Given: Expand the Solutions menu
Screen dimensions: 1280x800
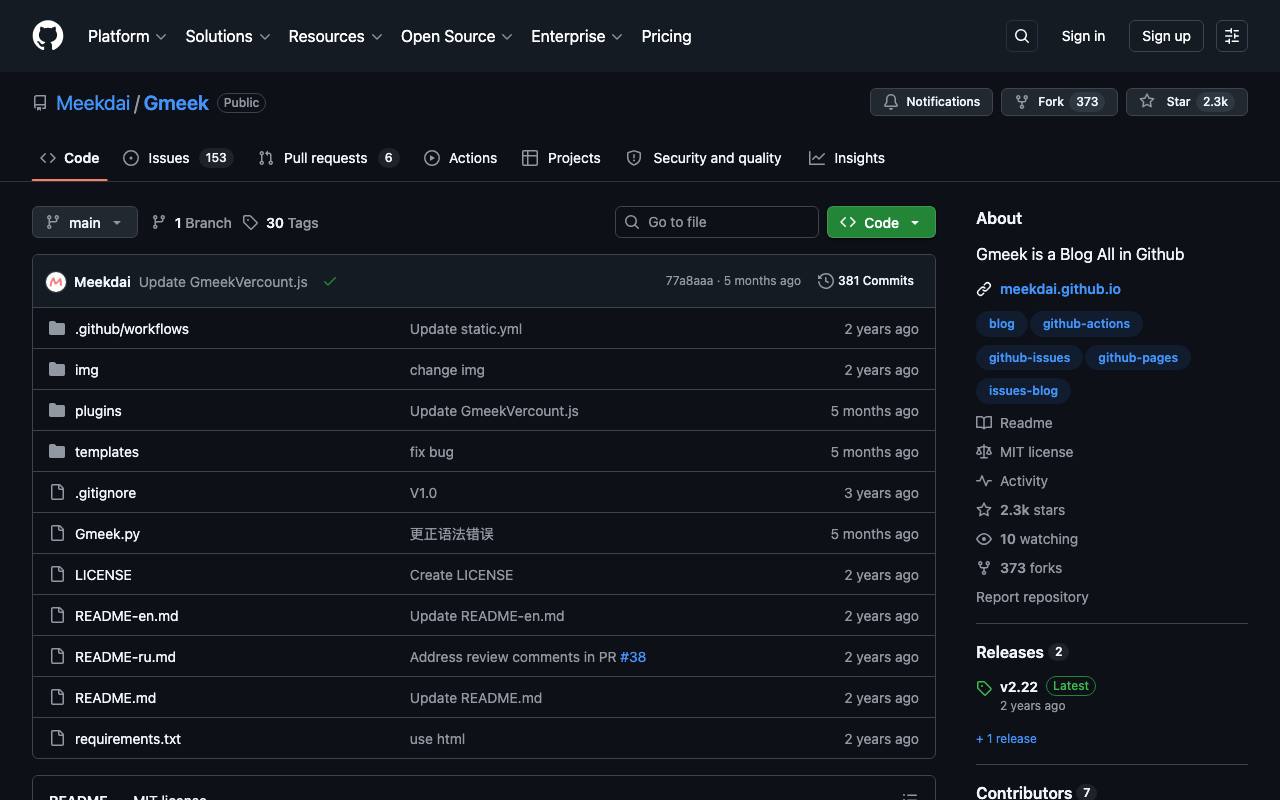Looking at the screenshot, I should (228, 36).
